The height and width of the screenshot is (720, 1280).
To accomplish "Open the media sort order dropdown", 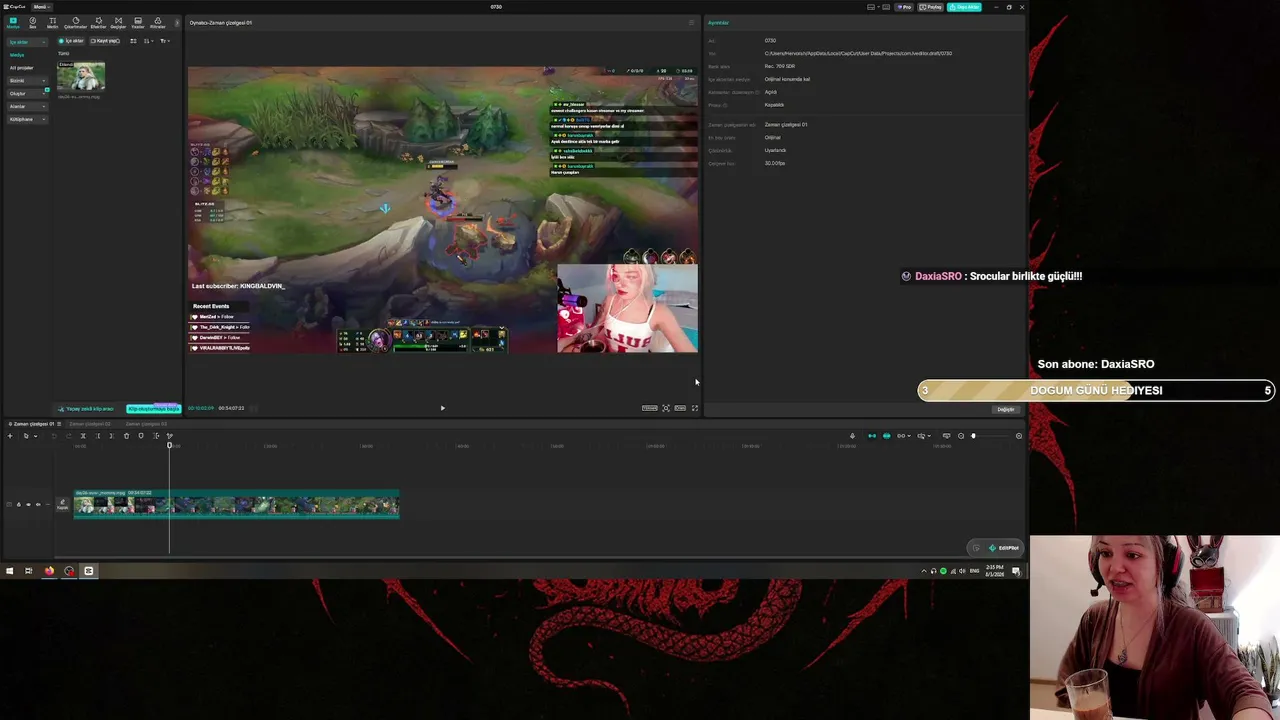I will tap(148, 41).
